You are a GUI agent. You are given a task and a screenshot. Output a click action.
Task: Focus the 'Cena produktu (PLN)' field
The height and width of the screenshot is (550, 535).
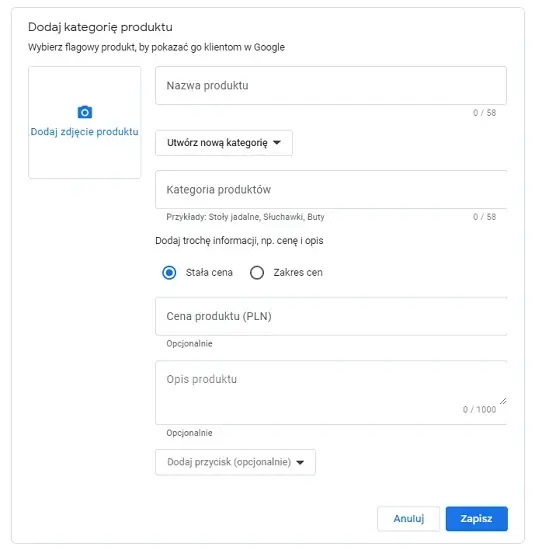point(331,316)
